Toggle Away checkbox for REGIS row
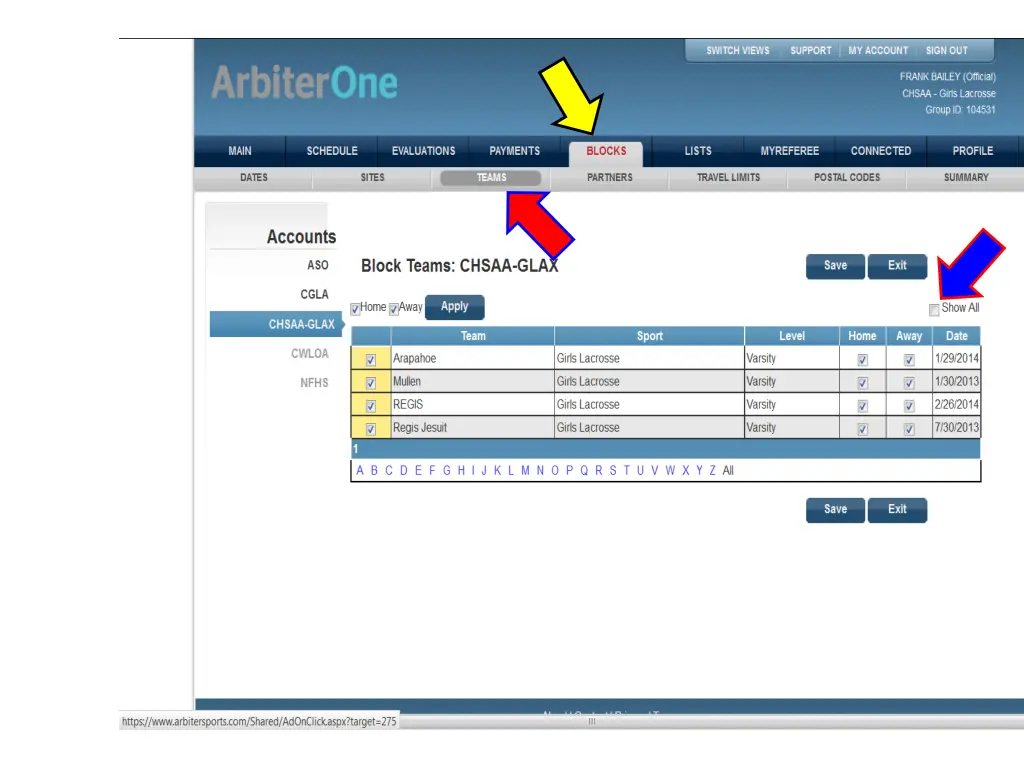This screenshot has height=768, width=1024. pyautogui.click(x=909, y=406)
